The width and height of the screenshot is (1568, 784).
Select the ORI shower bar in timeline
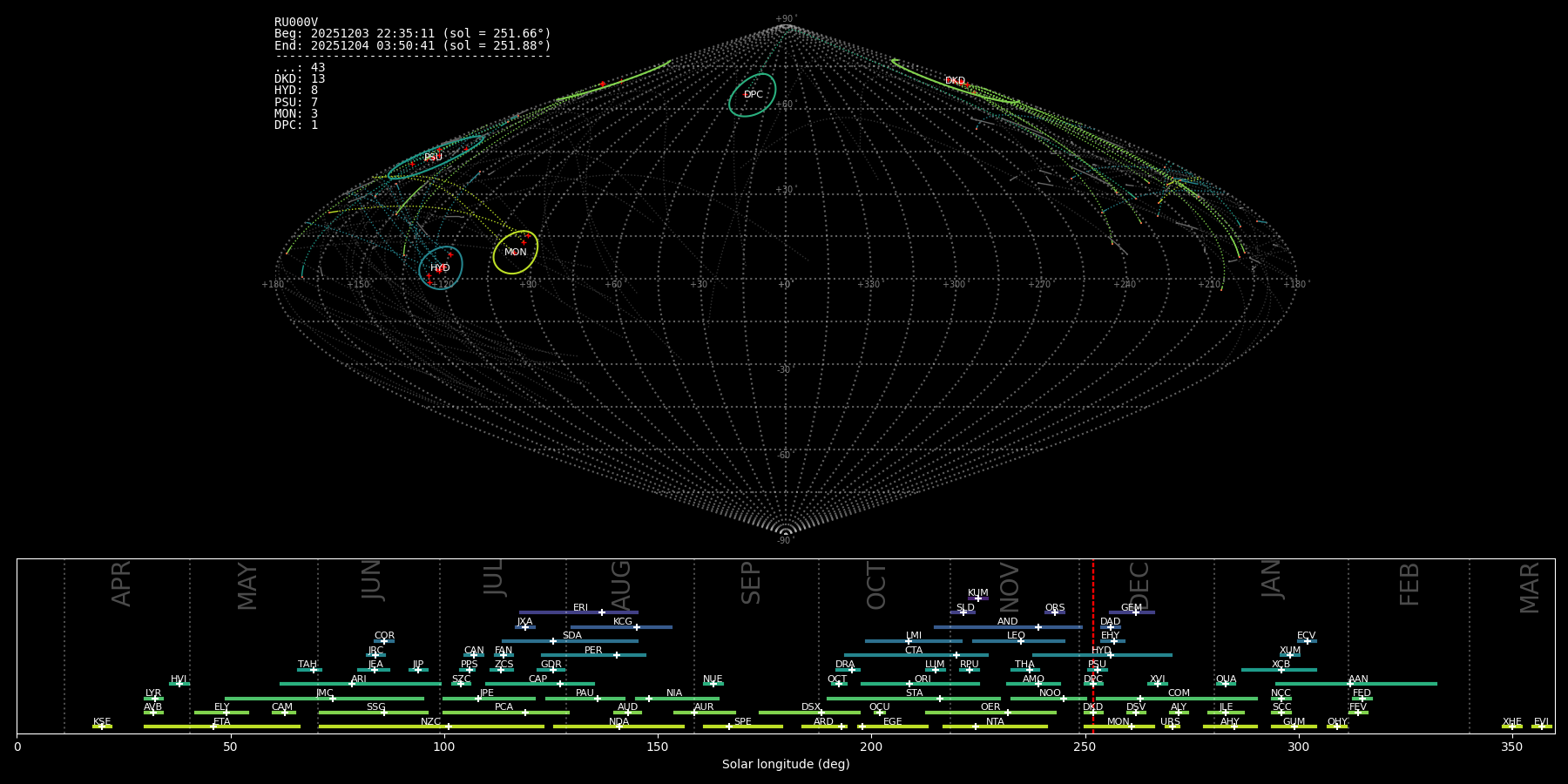pyautogui.click(x=919, y=684)
